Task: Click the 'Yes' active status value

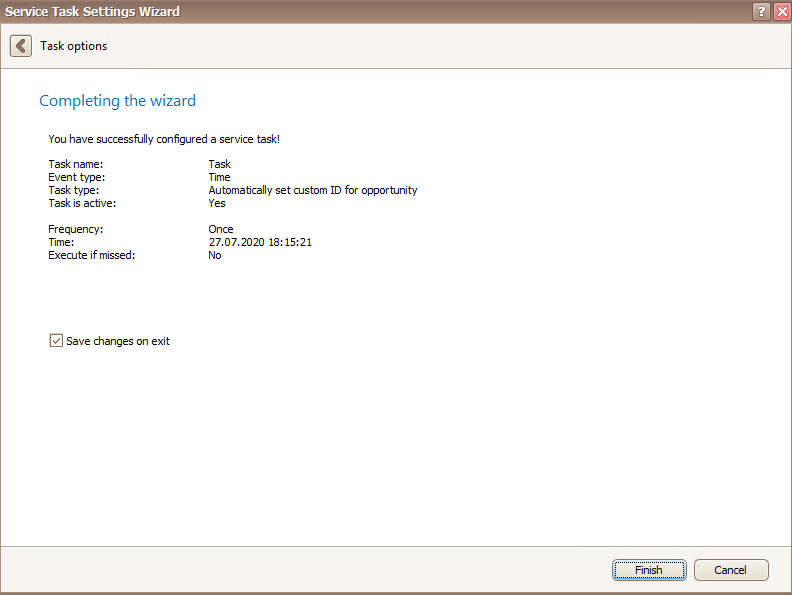Action: point(217,203)
